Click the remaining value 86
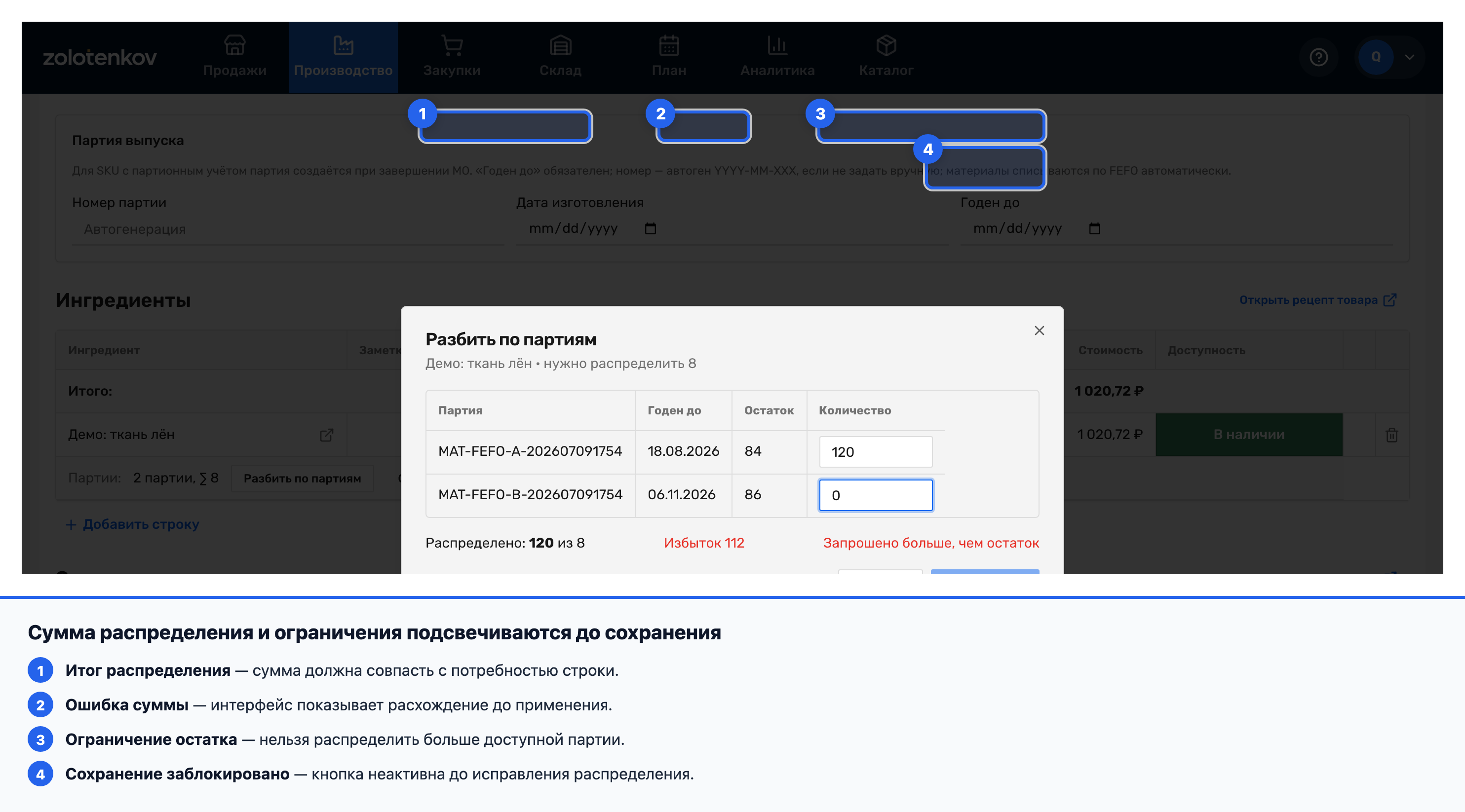 (752, 494)
